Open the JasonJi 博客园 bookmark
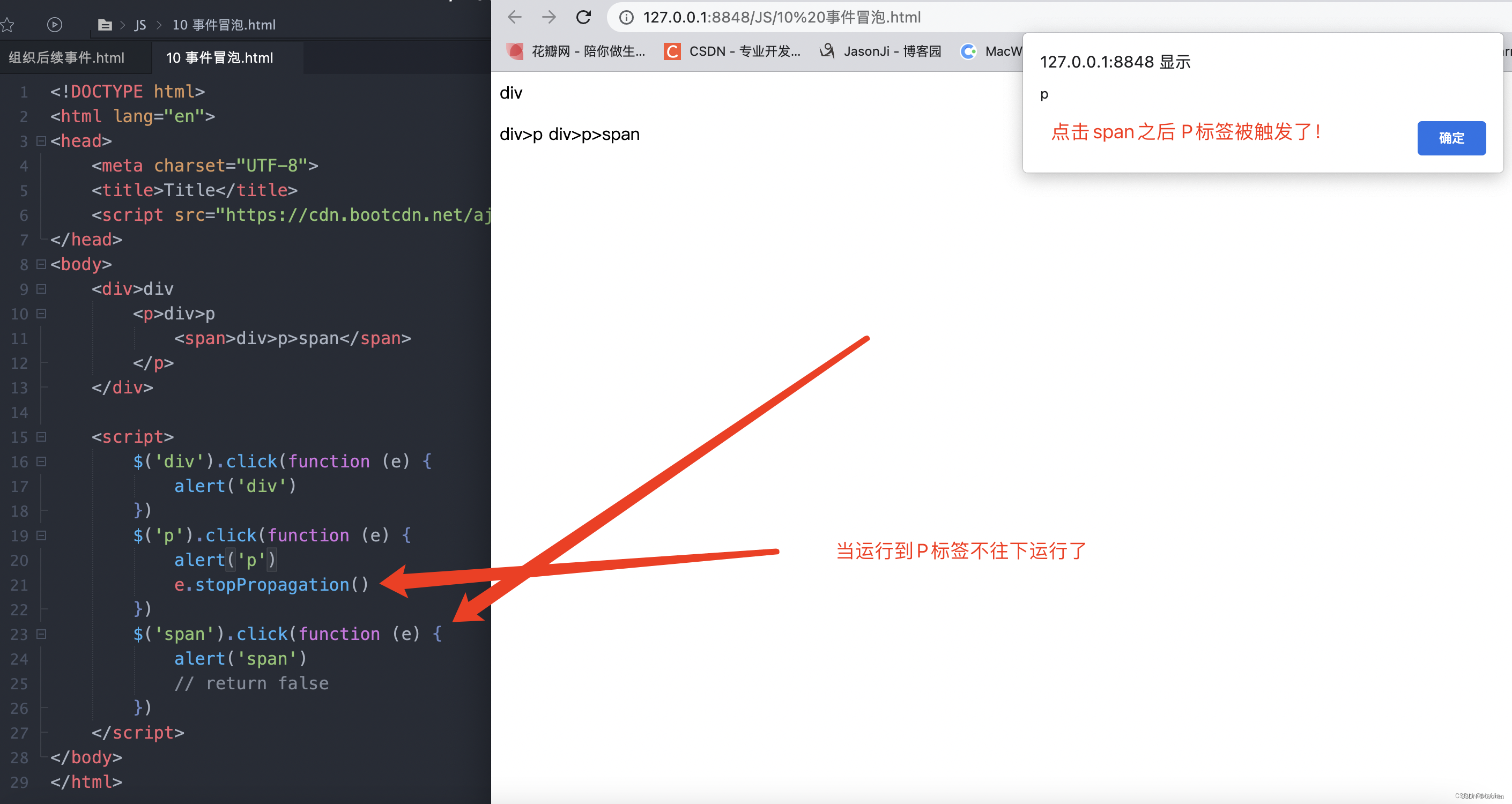This screenshot has width=1512, height=804. pyautogui.click(x=880, y=51)
